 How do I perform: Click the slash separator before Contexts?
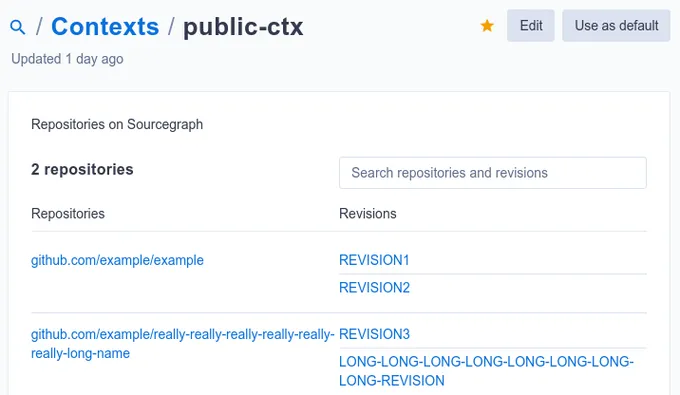39,27
